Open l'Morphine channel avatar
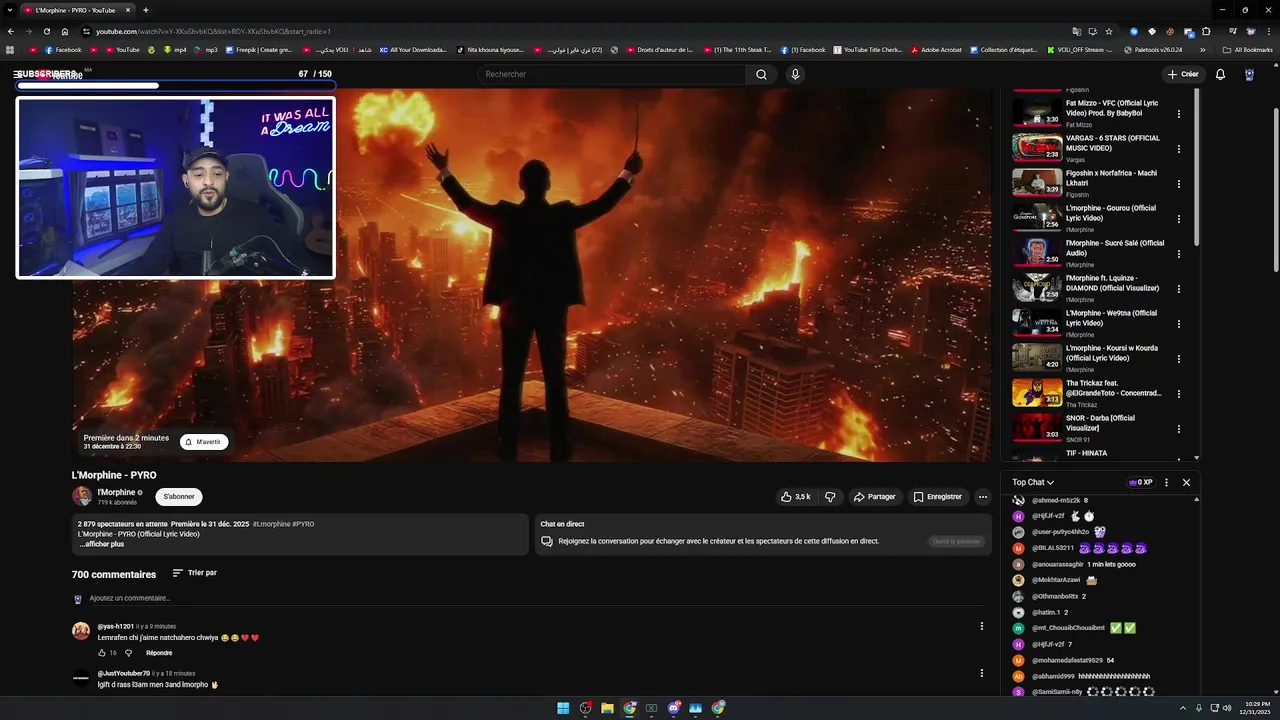The height and width of the screenshot is (720, 1280). pos(82,496)
